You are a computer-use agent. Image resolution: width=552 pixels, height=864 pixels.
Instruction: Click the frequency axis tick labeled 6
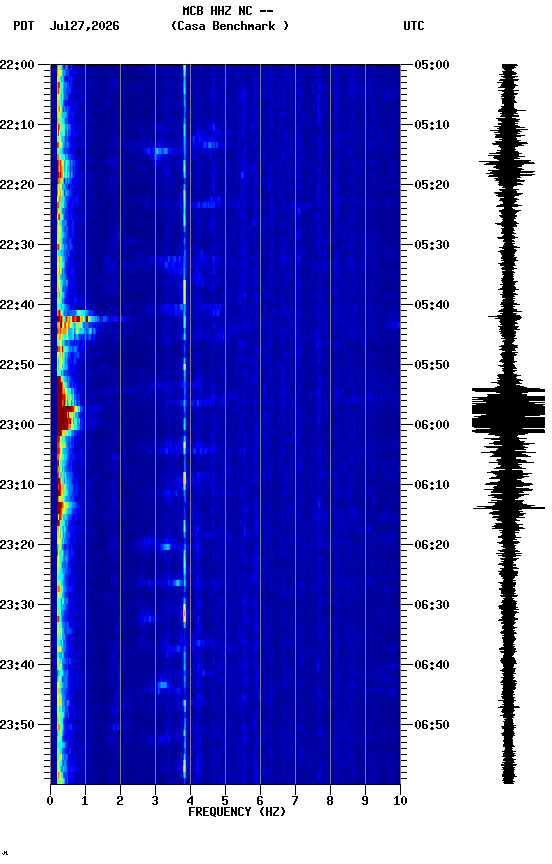click(x=260, y=801)
